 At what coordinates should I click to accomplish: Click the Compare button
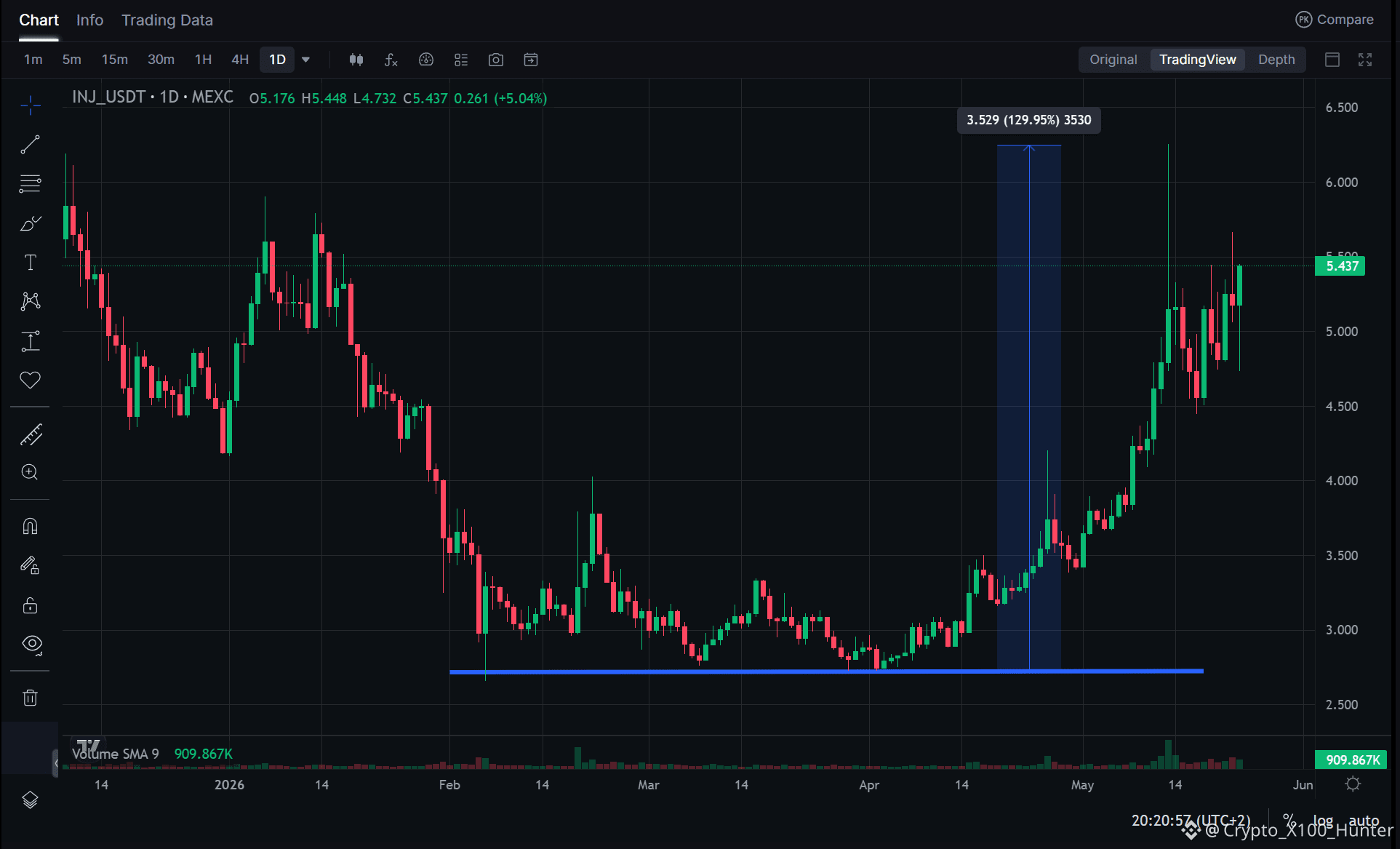1335,20
